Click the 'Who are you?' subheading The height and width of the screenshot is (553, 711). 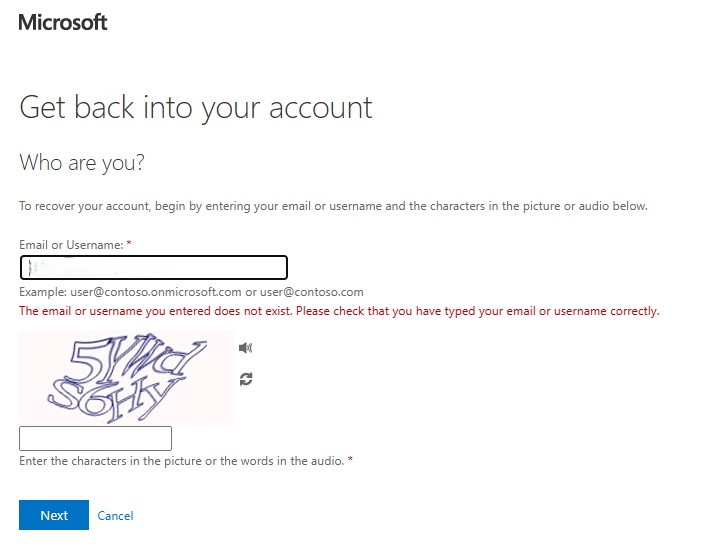coord(82,162)
